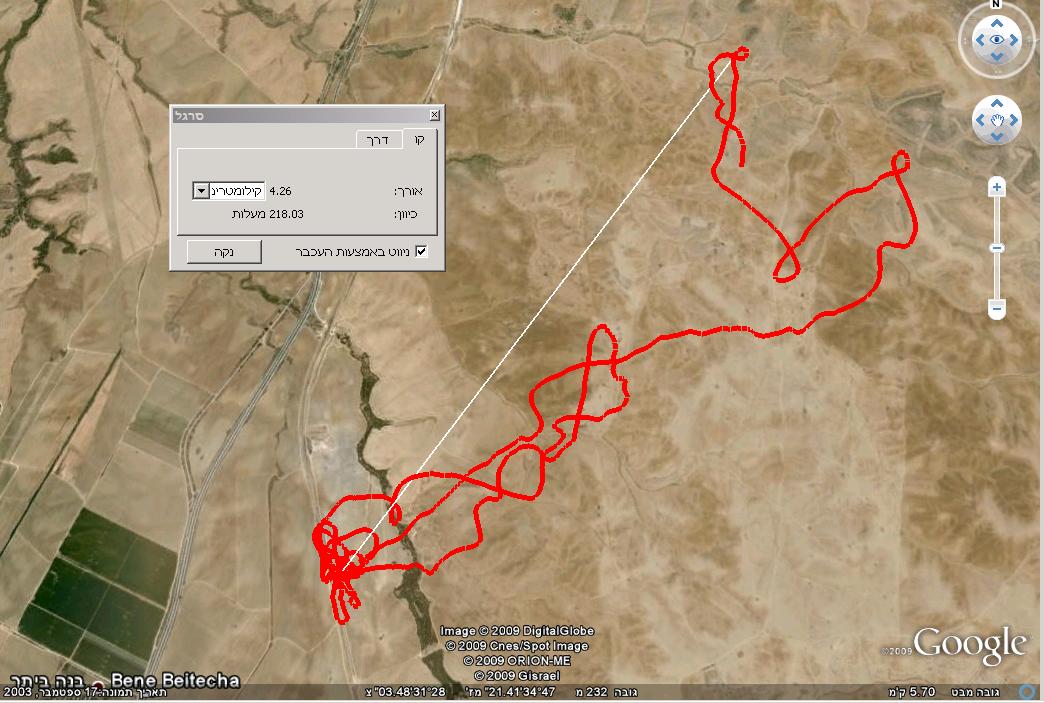Click the zoom slider handle
Viewport: 1044px width, 703px height.
[x=997, y=248]
